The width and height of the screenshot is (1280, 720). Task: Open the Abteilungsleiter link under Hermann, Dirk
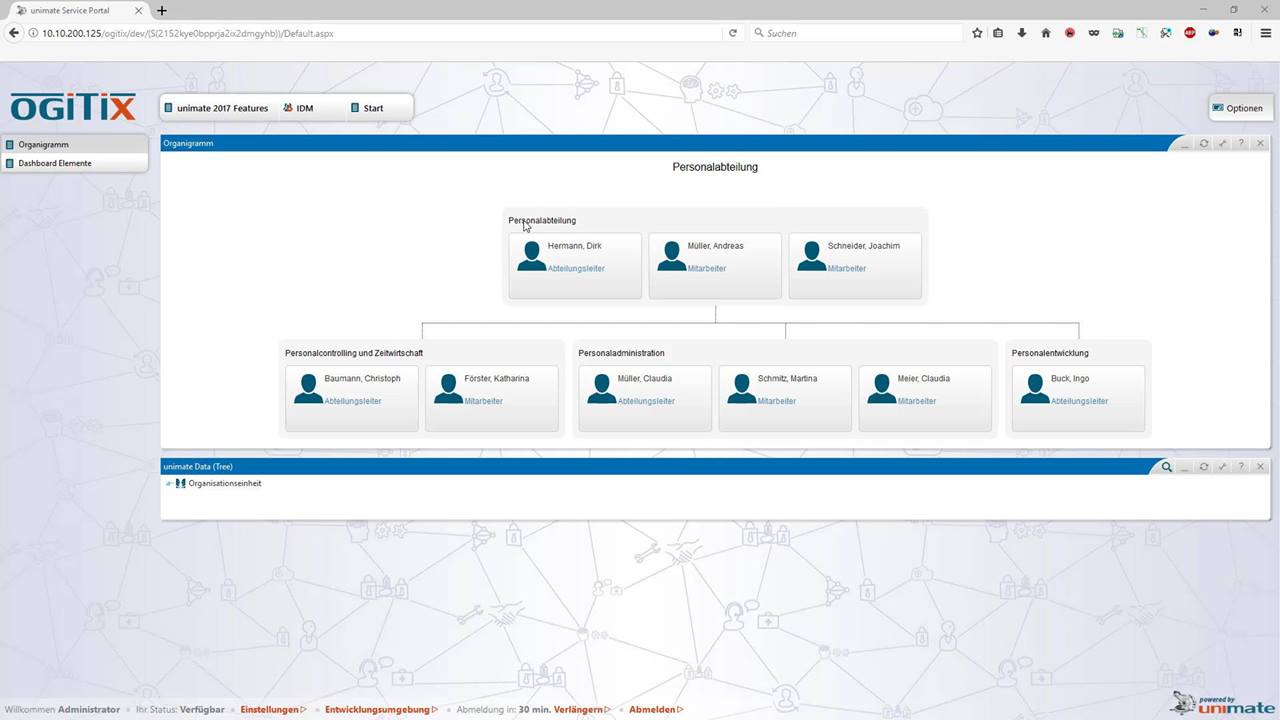tap(576, 269)
